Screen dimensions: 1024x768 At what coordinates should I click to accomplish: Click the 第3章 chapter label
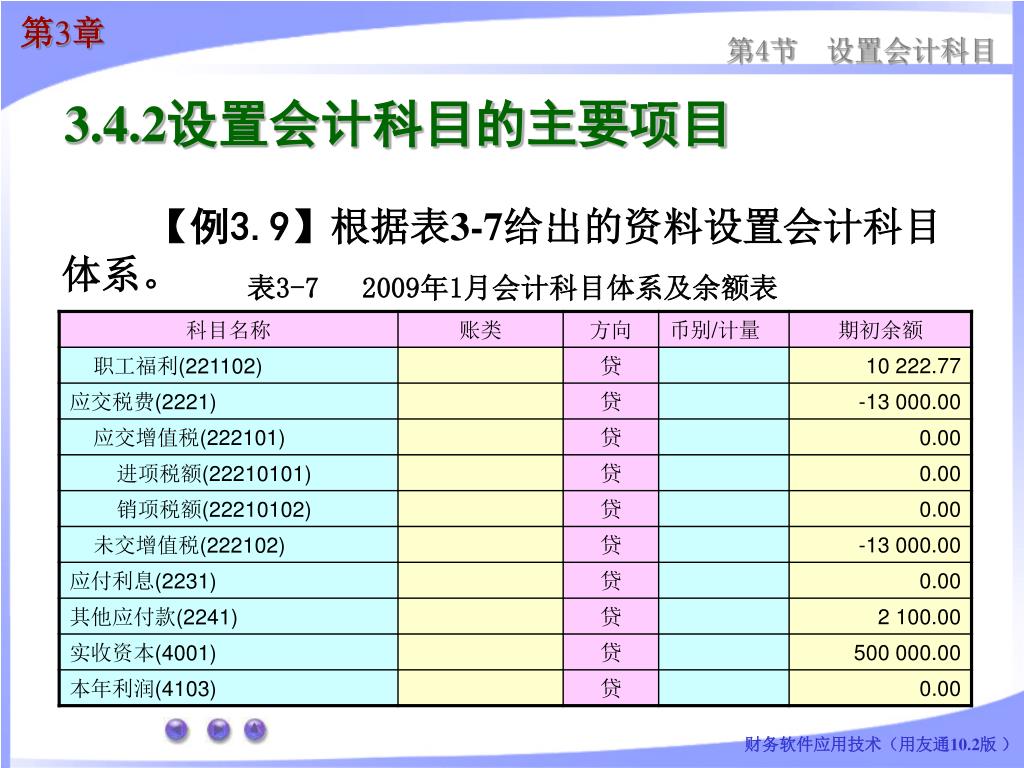tap(62, 33)
